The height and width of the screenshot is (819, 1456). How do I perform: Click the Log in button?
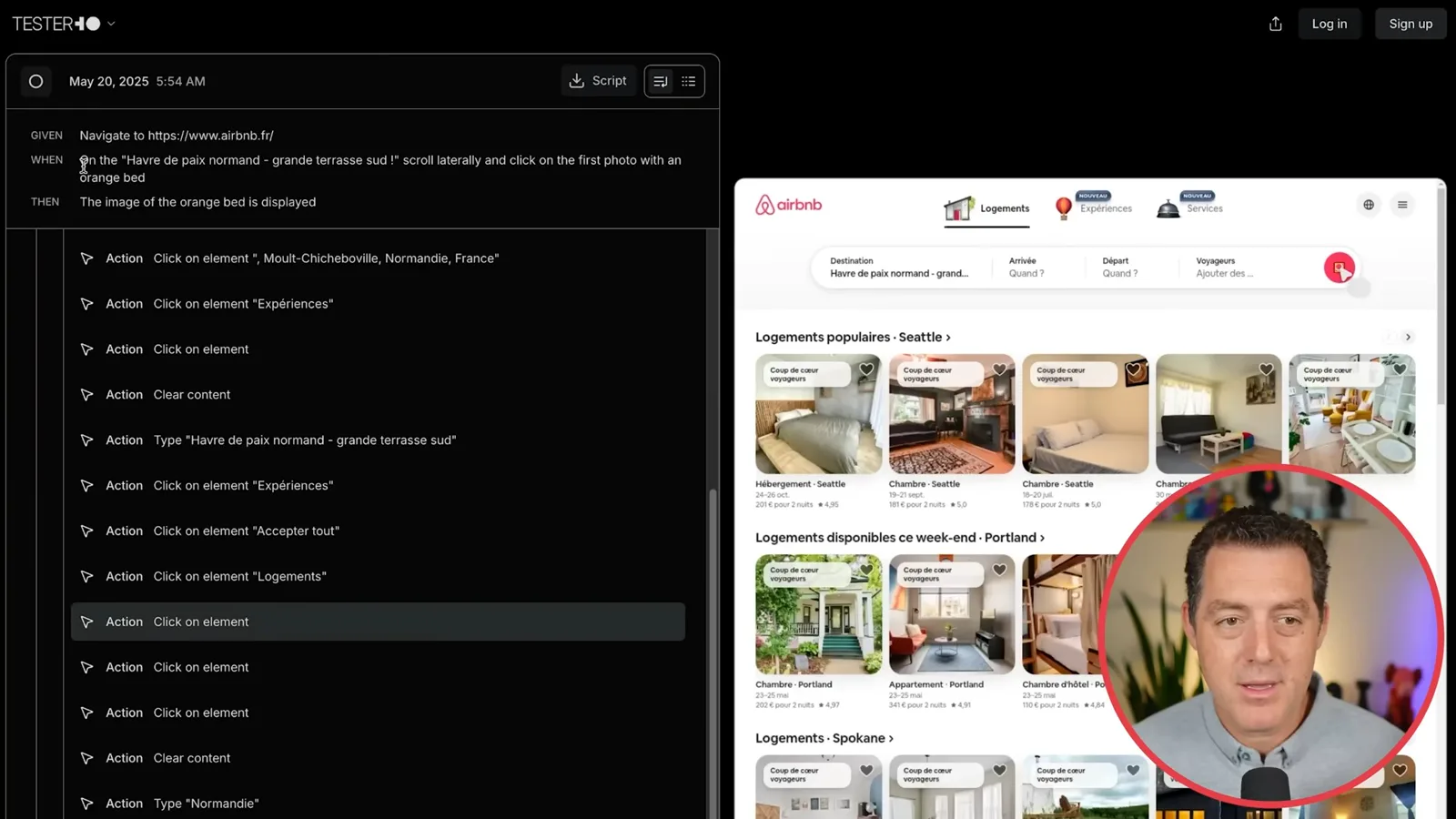point(1329,24)
